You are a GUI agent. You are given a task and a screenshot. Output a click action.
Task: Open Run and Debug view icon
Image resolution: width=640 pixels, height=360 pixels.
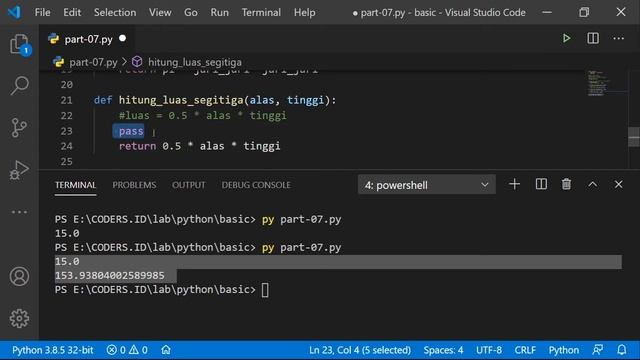tap(19, 170)
